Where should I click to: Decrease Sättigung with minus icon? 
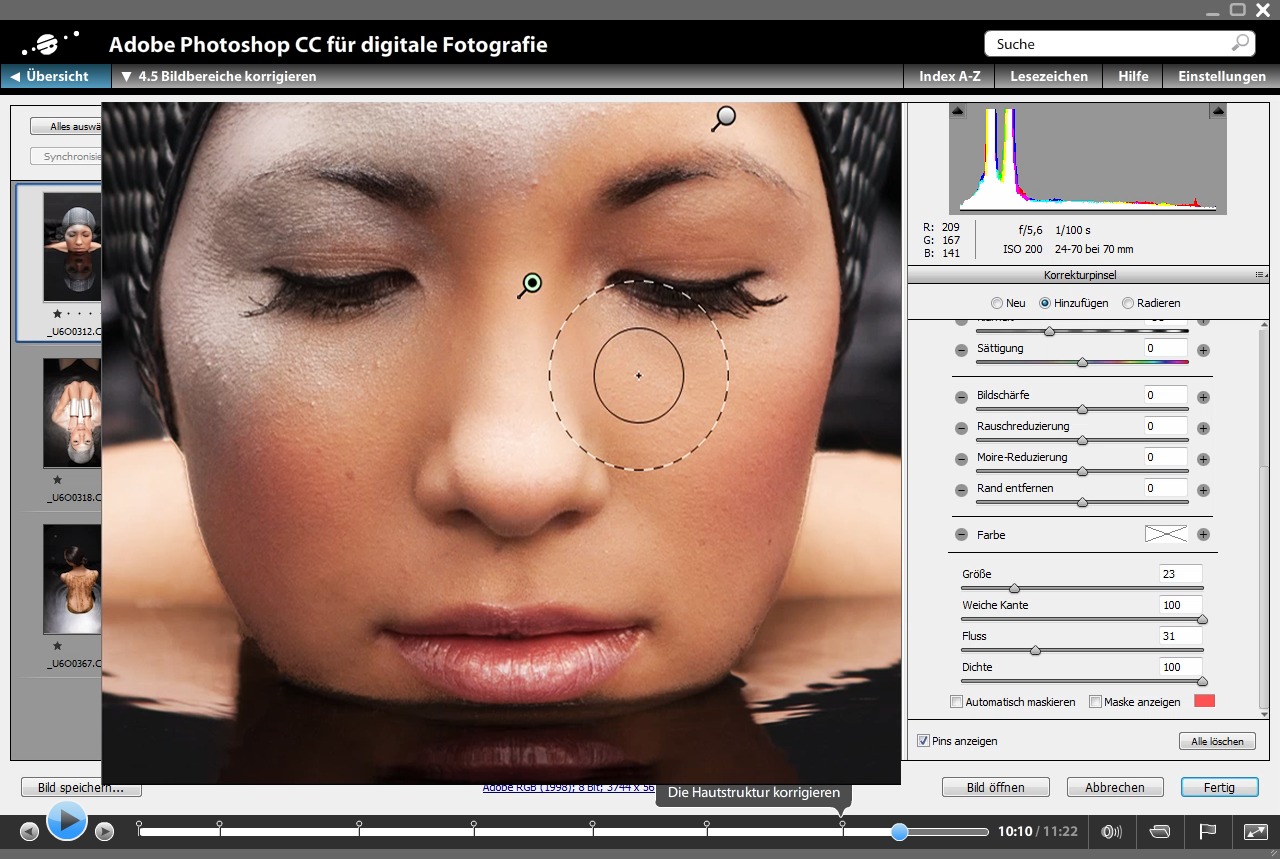tap(961, 350)
